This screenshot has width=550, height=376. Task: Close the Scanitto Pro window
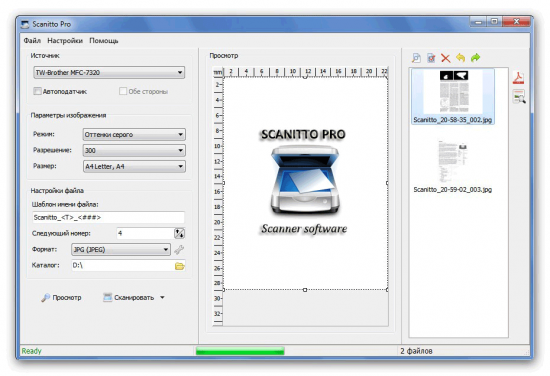click(x=516, y=22)
